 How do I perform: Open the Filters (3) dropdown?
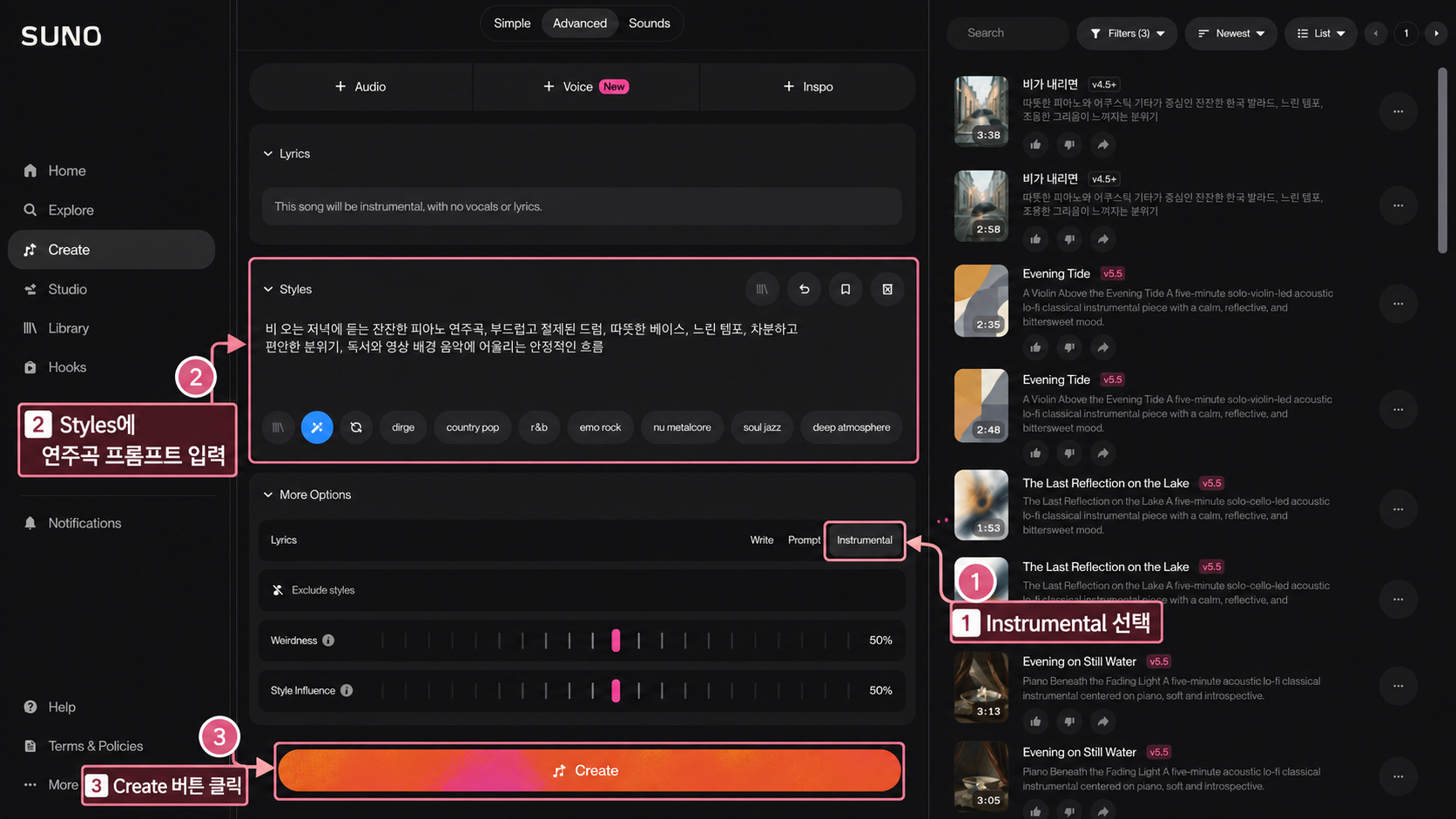point(1127,33)
